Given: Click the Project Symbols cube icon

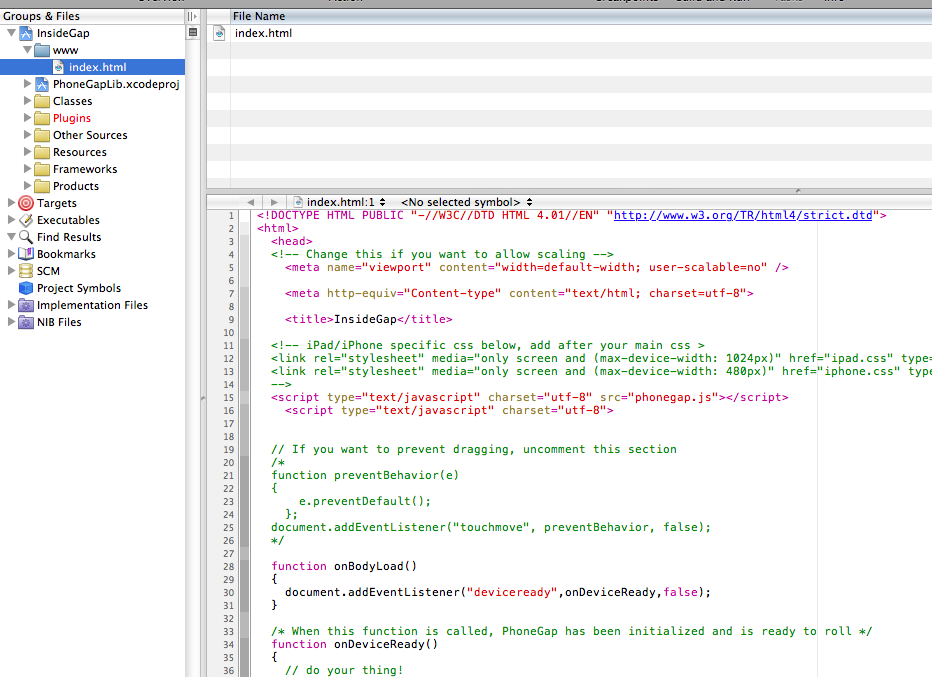Looking at the screenshot, I should pyautogui.click(x=26, y=288).
